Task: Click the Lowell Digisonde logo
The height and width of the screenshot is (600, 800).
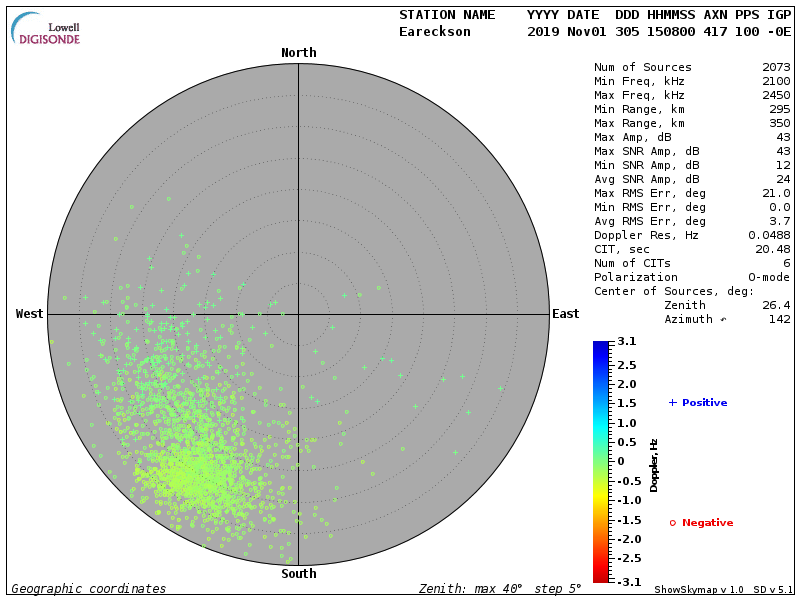Action: [x=46, y=28]
